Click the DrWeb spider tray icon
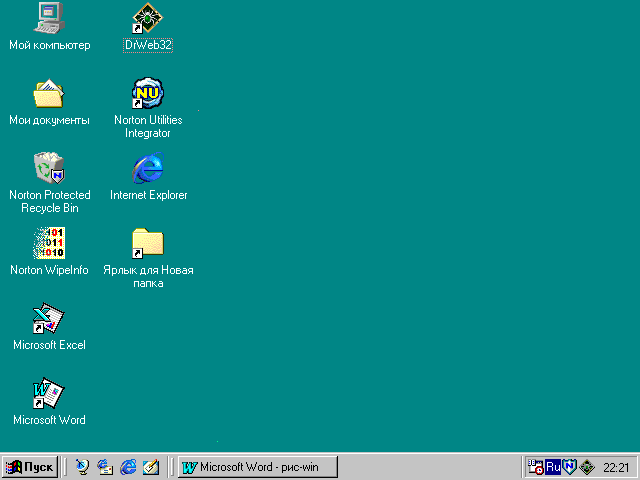Image resolution: width=640 pixels, height=480 pixels. pos(587,467)
